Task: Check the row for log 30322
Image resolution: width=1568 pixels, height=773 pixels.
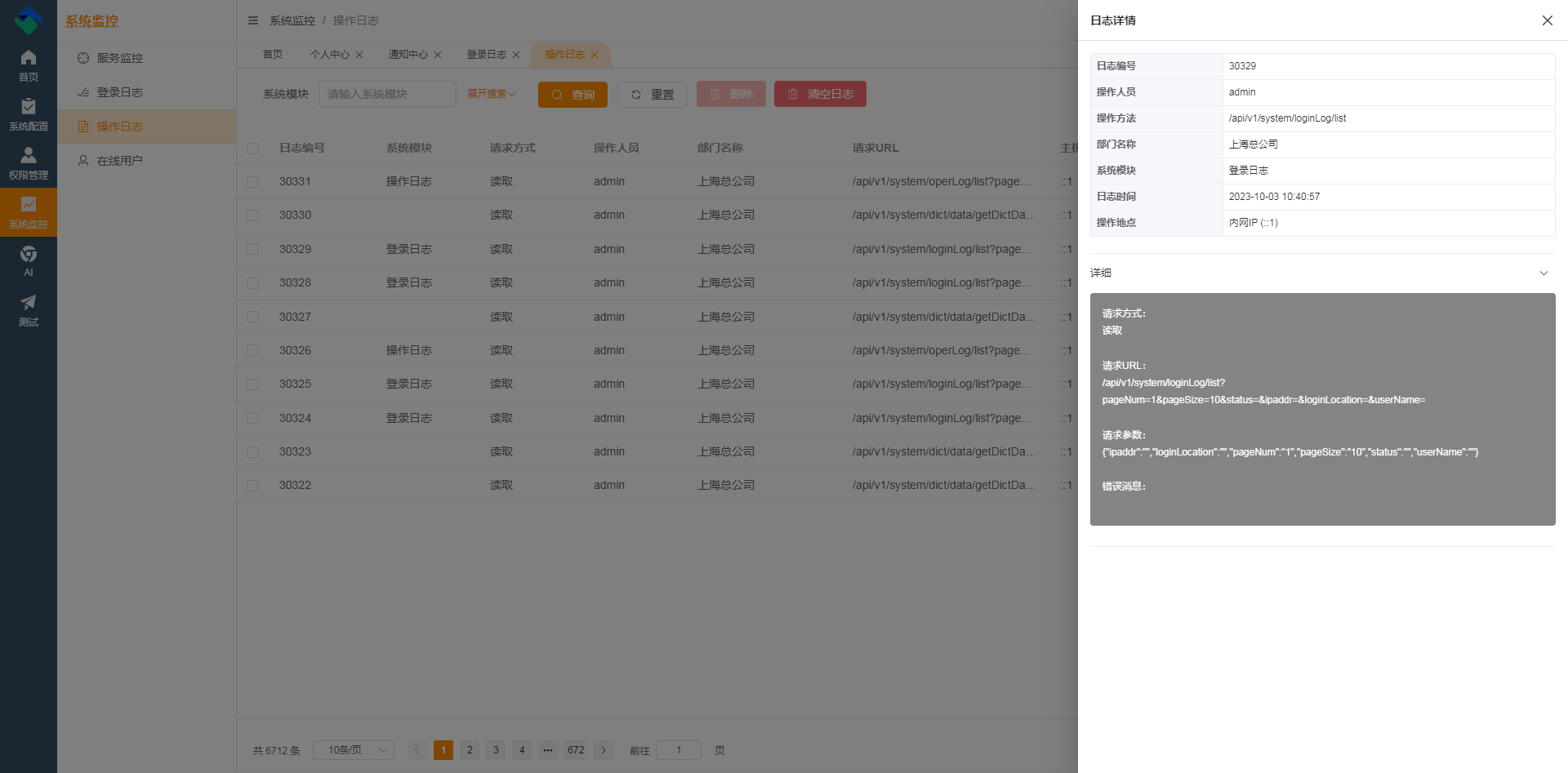Action: (x=252, y=486)
